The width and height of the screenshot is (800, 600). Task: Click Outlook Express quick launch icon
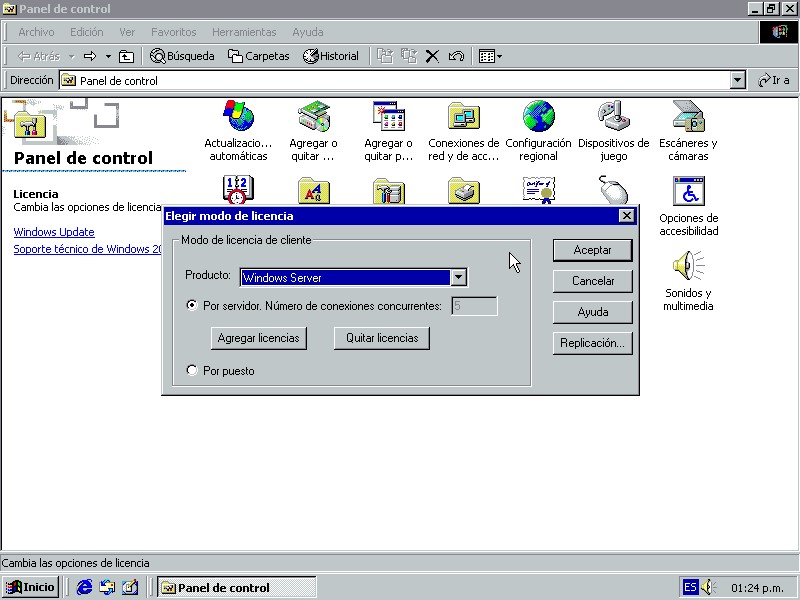click(107, 587)
